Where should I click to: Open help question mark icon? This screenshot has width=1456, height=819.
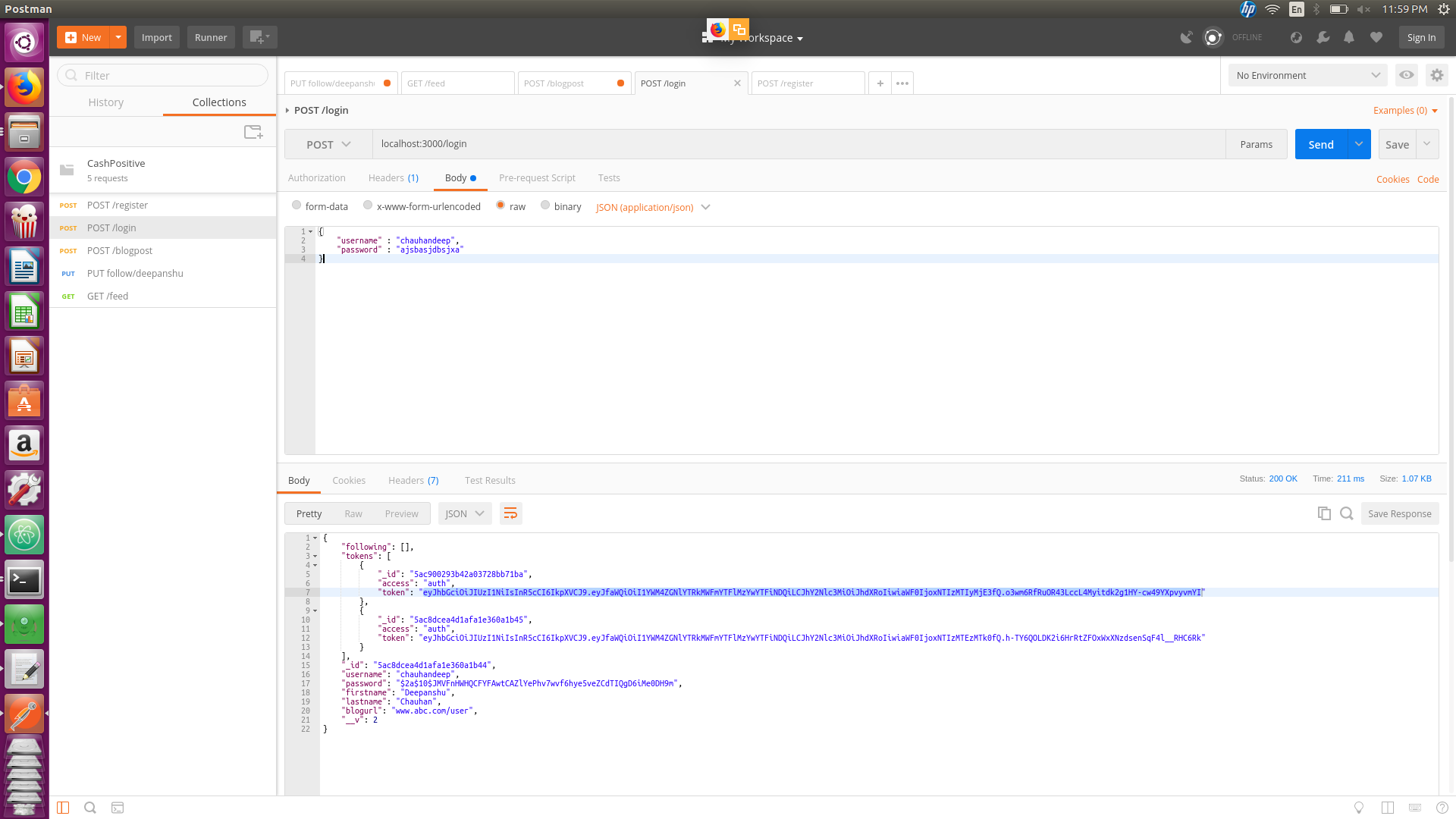pos(1442,808)
